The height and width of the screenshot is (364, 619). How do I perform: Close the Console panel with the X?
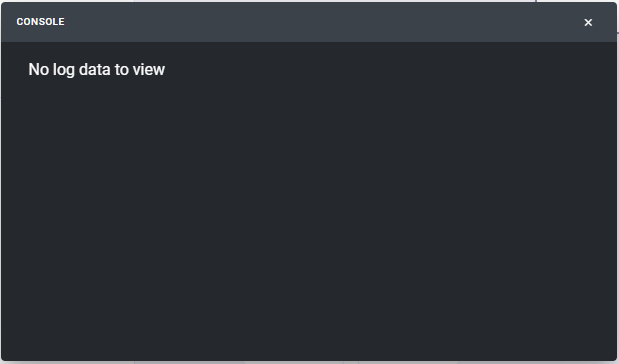[x=588, y=23]
